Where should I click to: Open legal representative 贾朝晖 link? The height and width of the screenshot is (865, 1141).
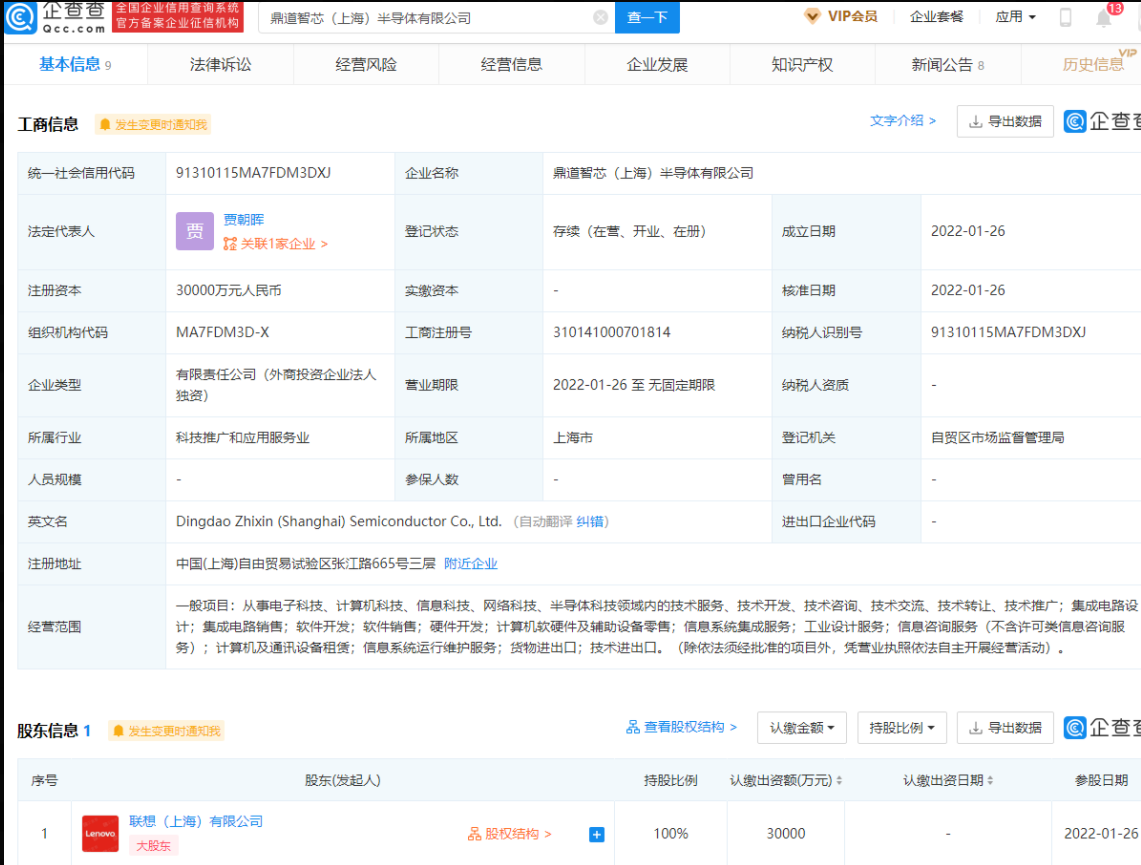(244, 220)
